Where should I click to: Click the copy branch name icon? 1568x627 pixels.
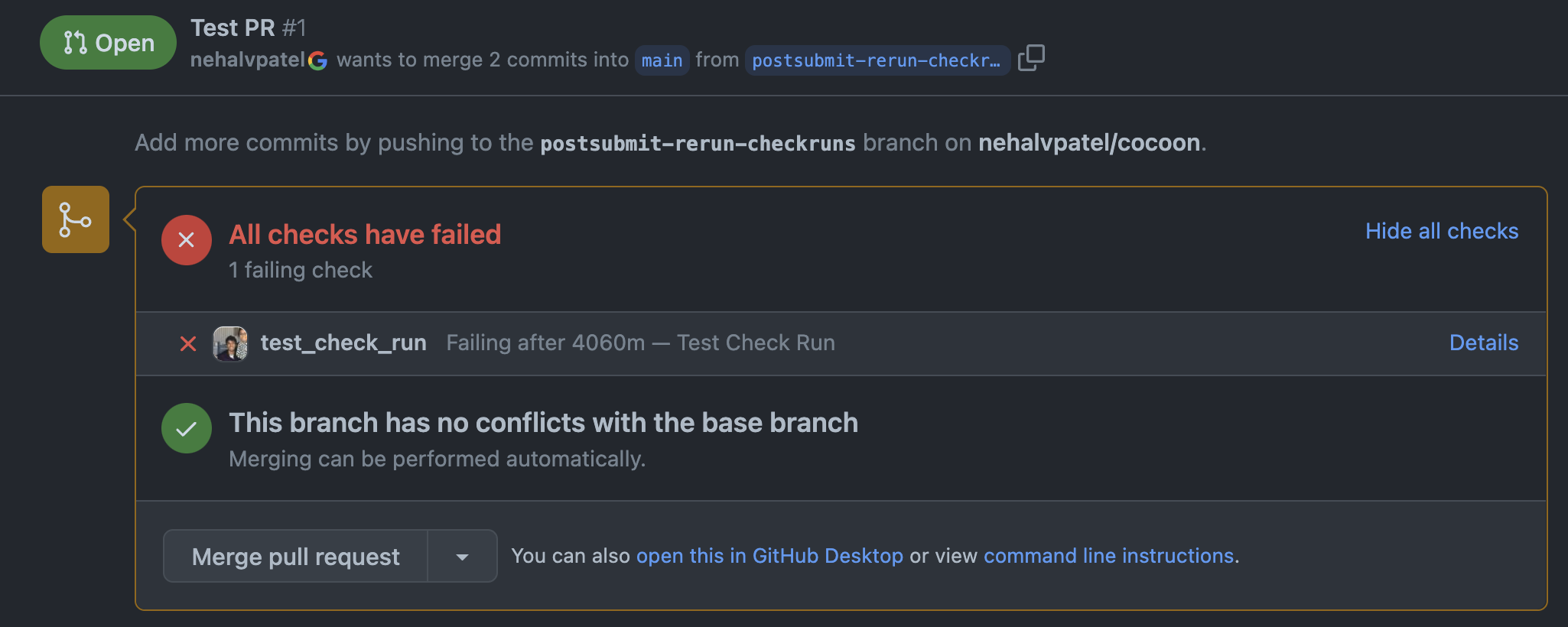point(1032,58)
